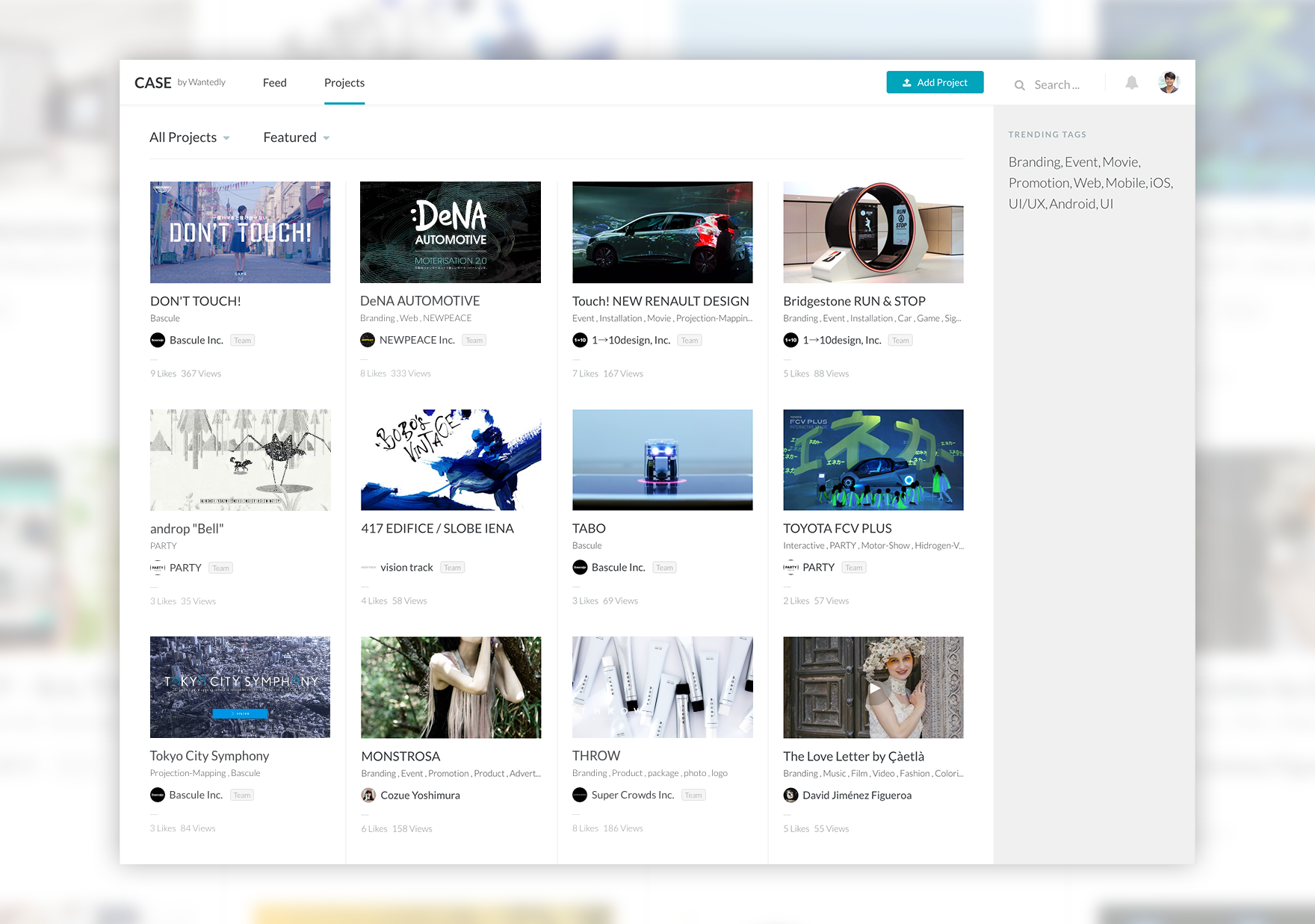
Task: Click the Add Project button
Action: (x=935, y=82)
